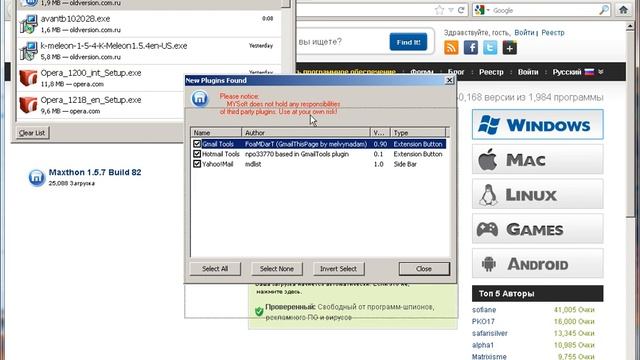Viewport: 640px width, 360px height.
Task: Click the bookmark star icon in address bar
Action: tap(439, 10)
